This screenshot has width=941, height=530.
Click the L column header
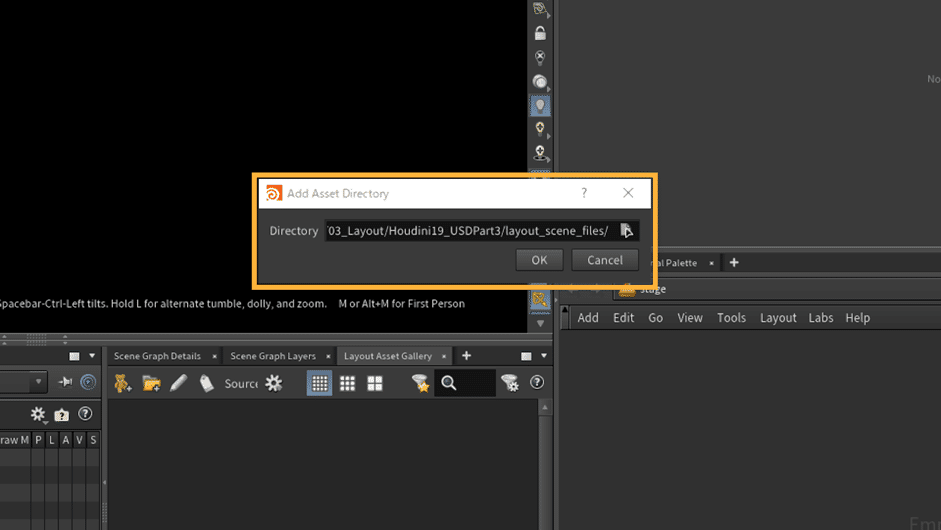[x=52, y=440]
